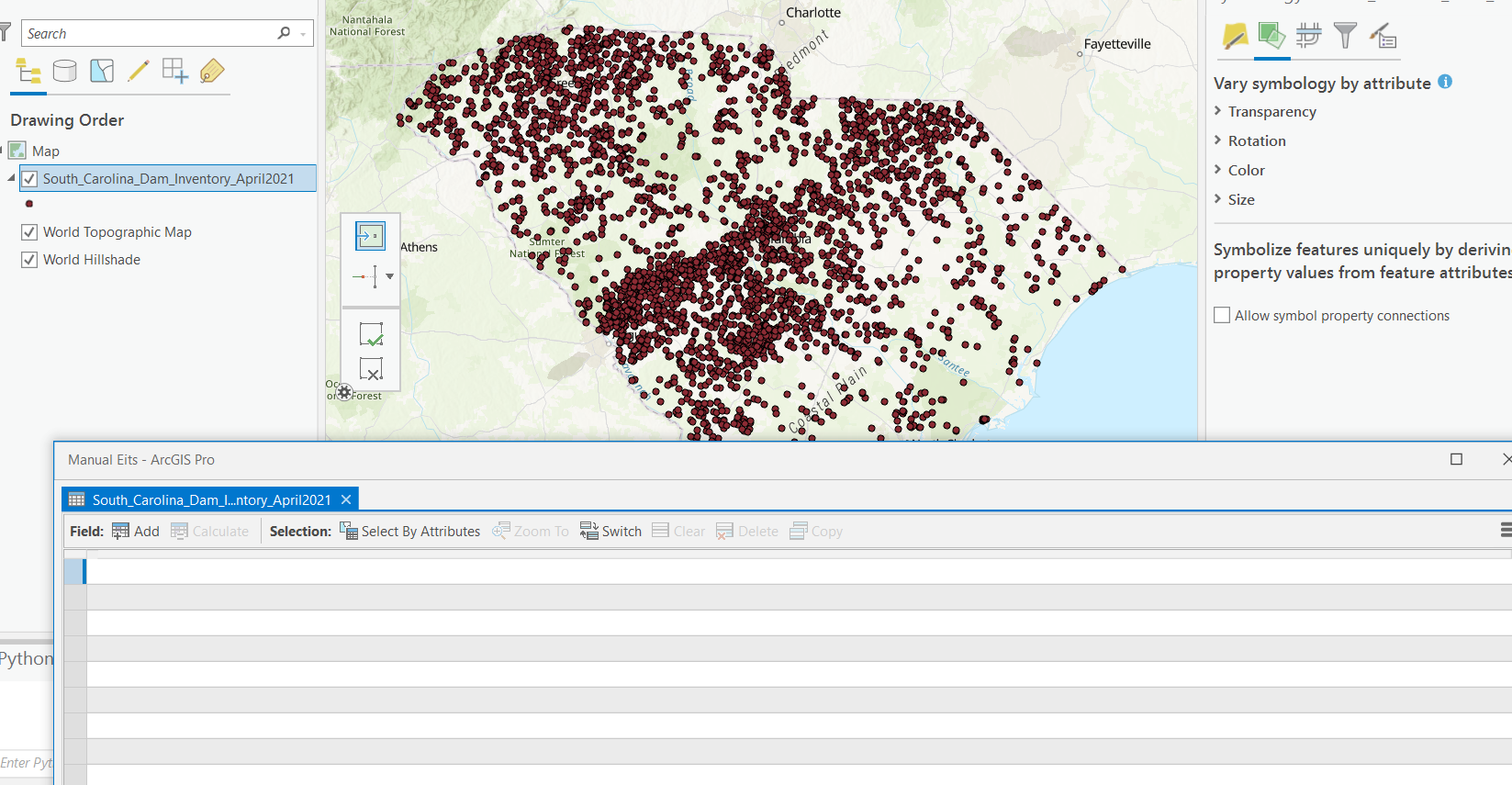Switch to List By Data Source view
Viewport: 1512px width, 785px height.
pyautogui.click(x=64, y=71)
